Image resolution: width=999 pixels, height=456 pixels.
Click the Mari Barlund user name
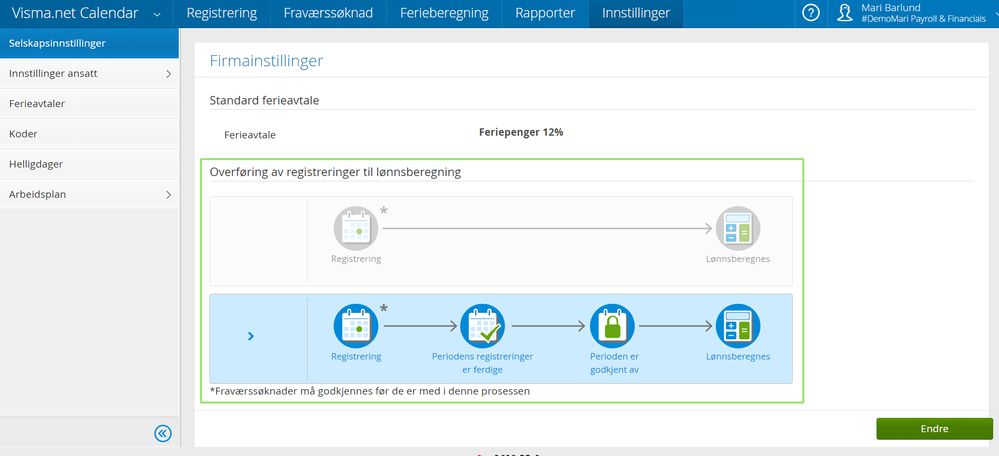(890, 8)
